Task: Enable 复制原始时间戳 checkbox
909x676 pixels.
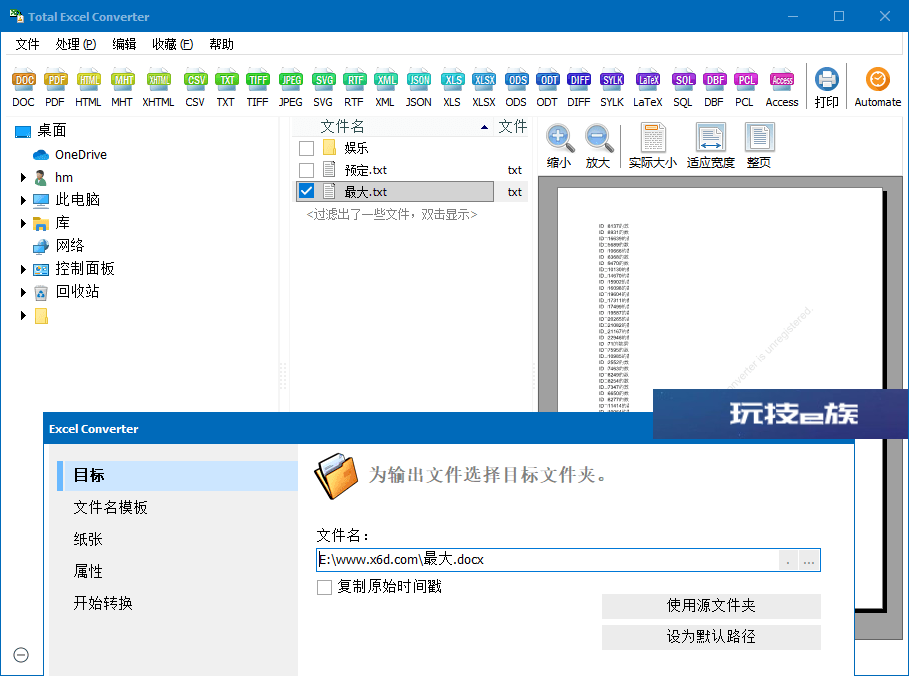Action: tap(325, 587)
